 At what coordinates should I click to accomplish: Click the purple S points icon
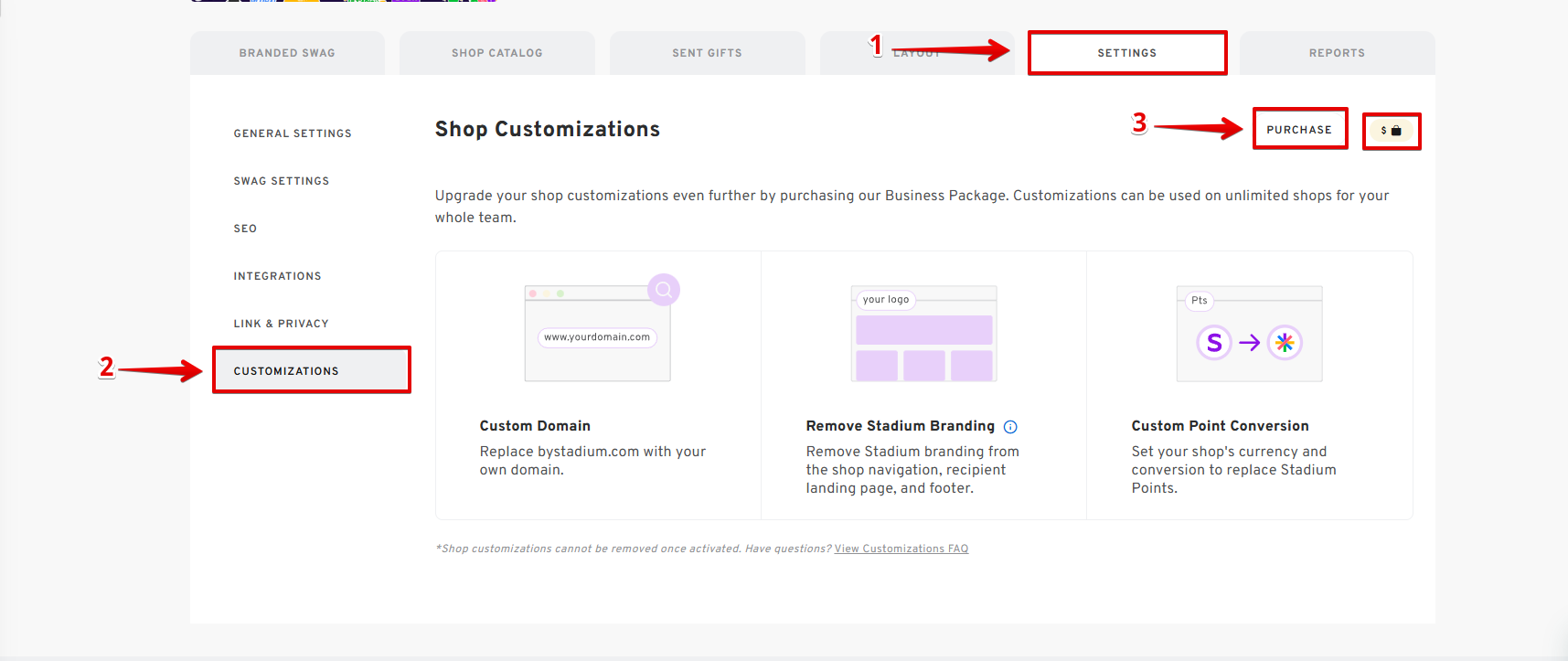(x=1214, y=343)
